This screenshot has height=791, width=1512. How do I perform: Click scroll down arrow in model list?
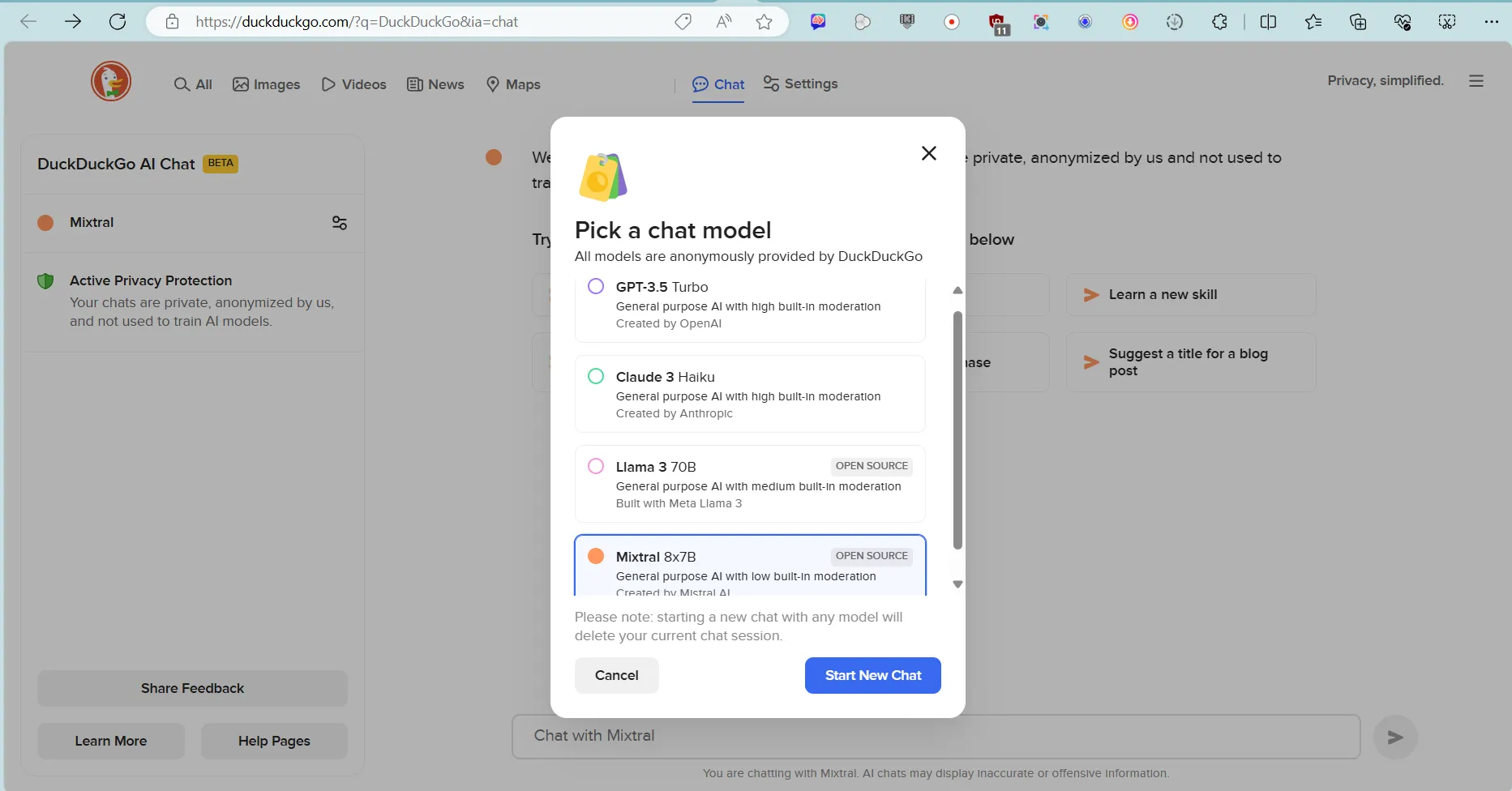point(957,584)
